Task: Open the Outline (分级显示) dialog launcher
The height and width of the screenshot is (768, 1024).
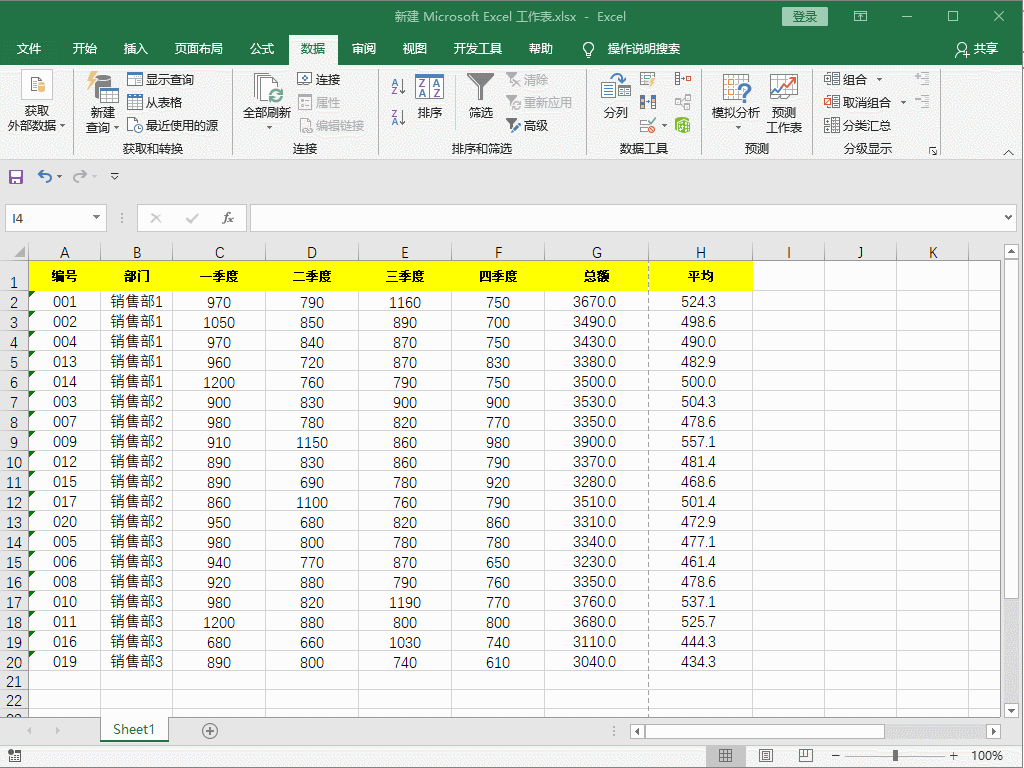Action: click(x=933, y=151)
